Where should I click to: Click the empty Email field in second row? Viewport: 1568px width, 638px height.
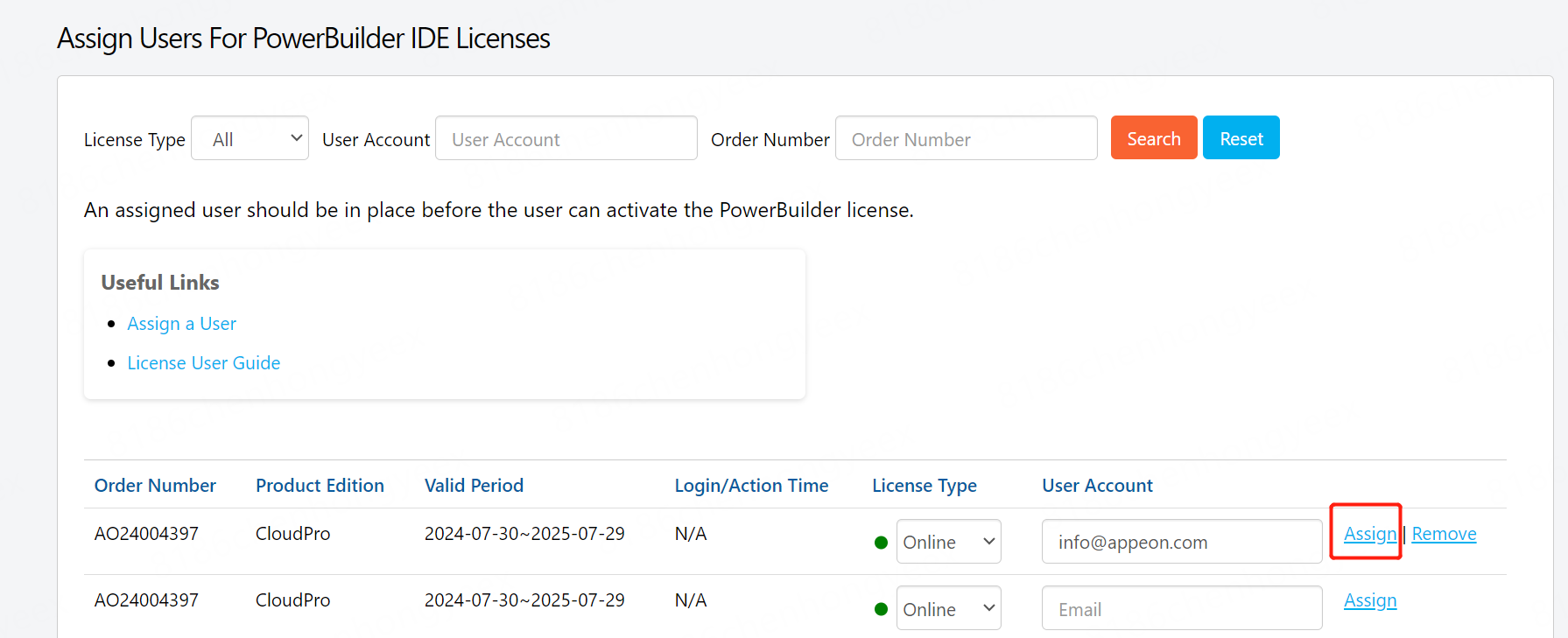pos(1181,608)
